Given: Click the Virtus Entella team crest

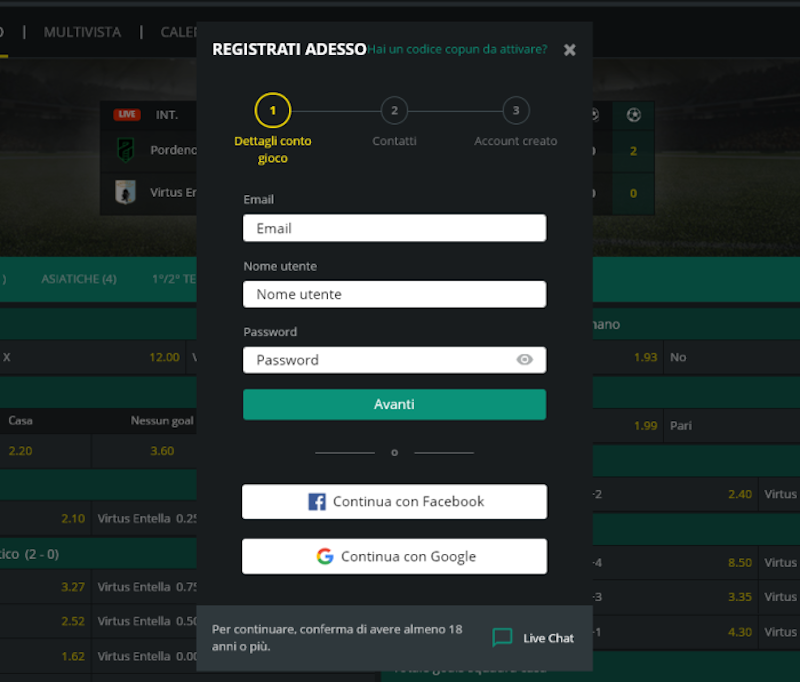Looking at the screenshot, I should (x=126, y=192).
